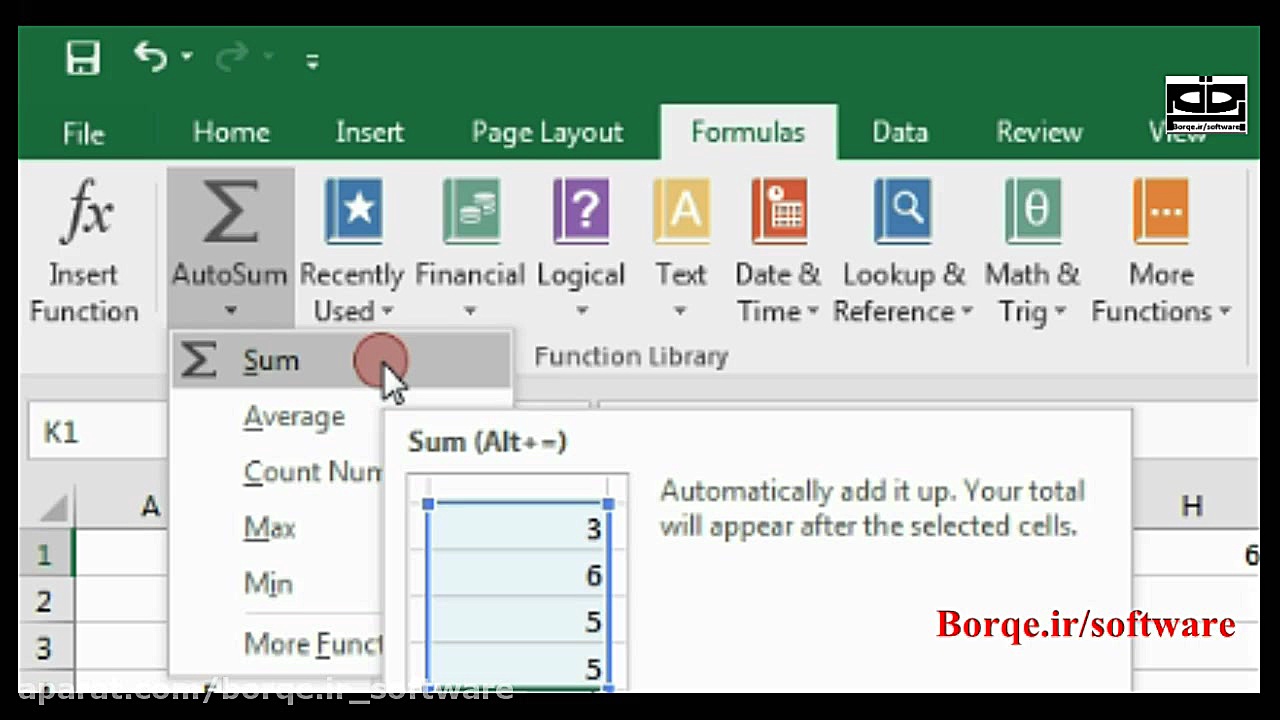Show the Logical functions list
Screen dimensions: 1280x720
[581, 249]
